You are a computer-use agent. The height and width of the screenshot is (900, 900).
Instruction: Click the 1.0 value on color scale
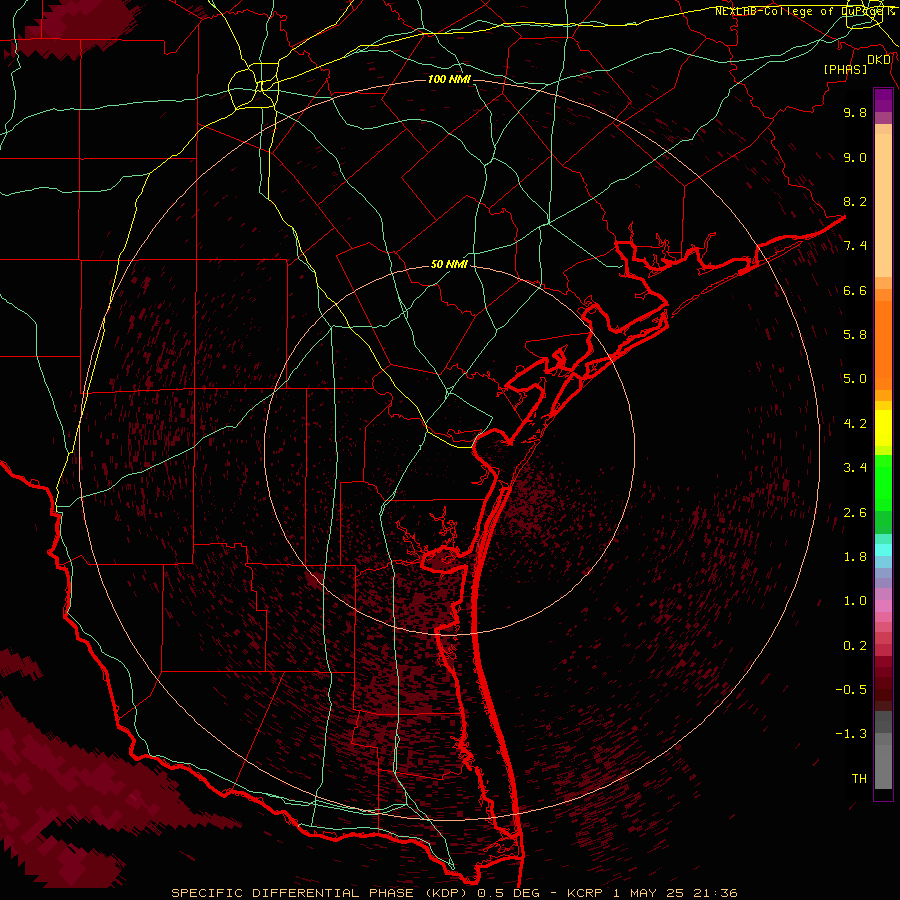pyautogui.click(x=855, y=602)
